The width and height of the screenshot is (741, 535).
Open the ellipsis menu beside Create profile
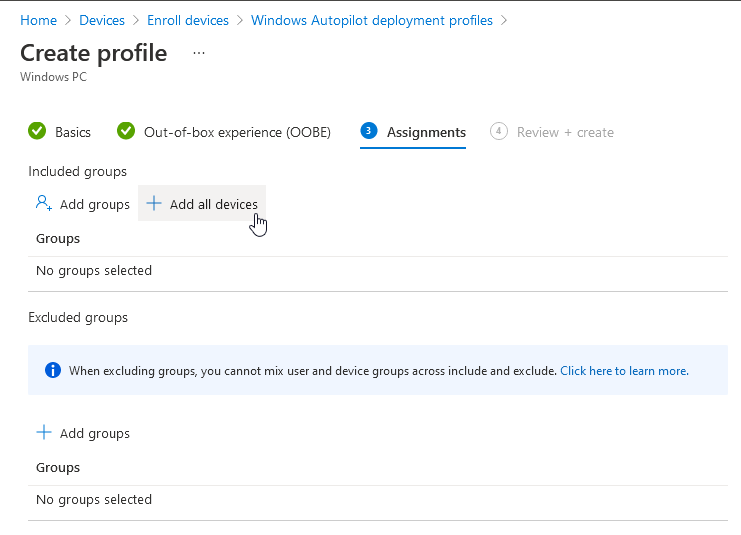(x=199, y=53)
